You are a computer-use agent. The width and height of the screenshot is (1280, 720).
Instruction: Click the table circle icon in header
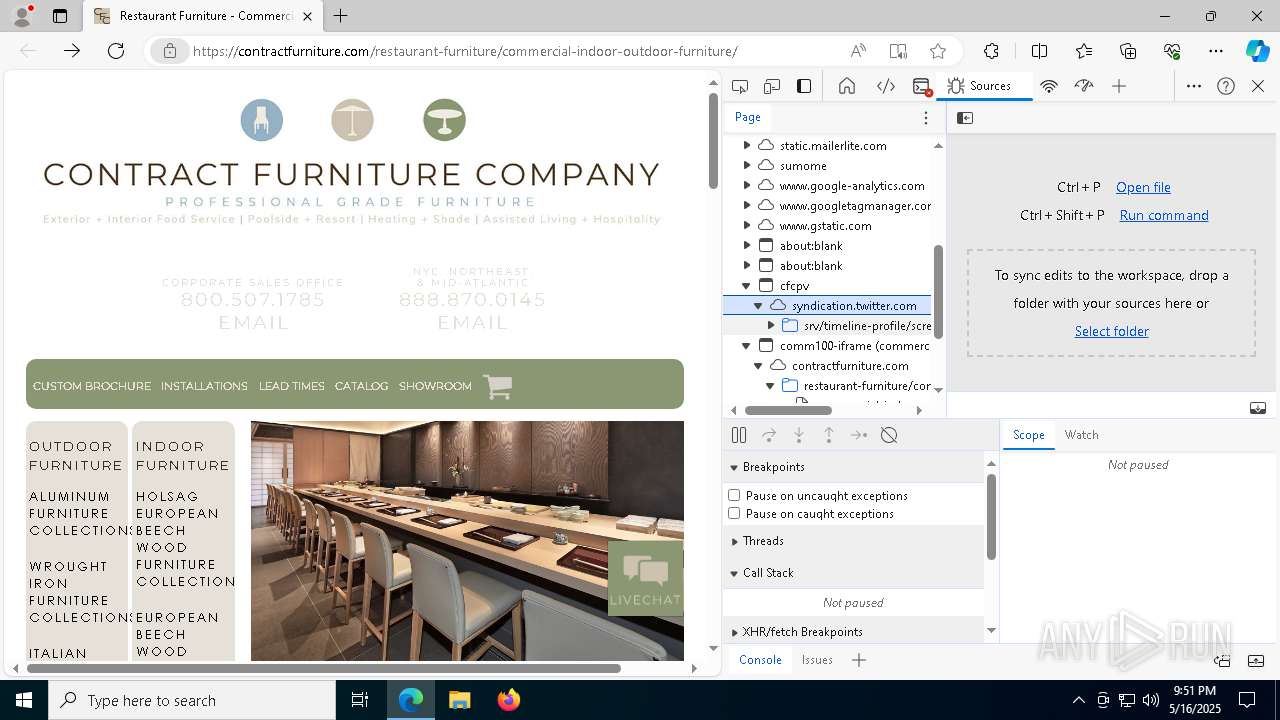point(444,120)
